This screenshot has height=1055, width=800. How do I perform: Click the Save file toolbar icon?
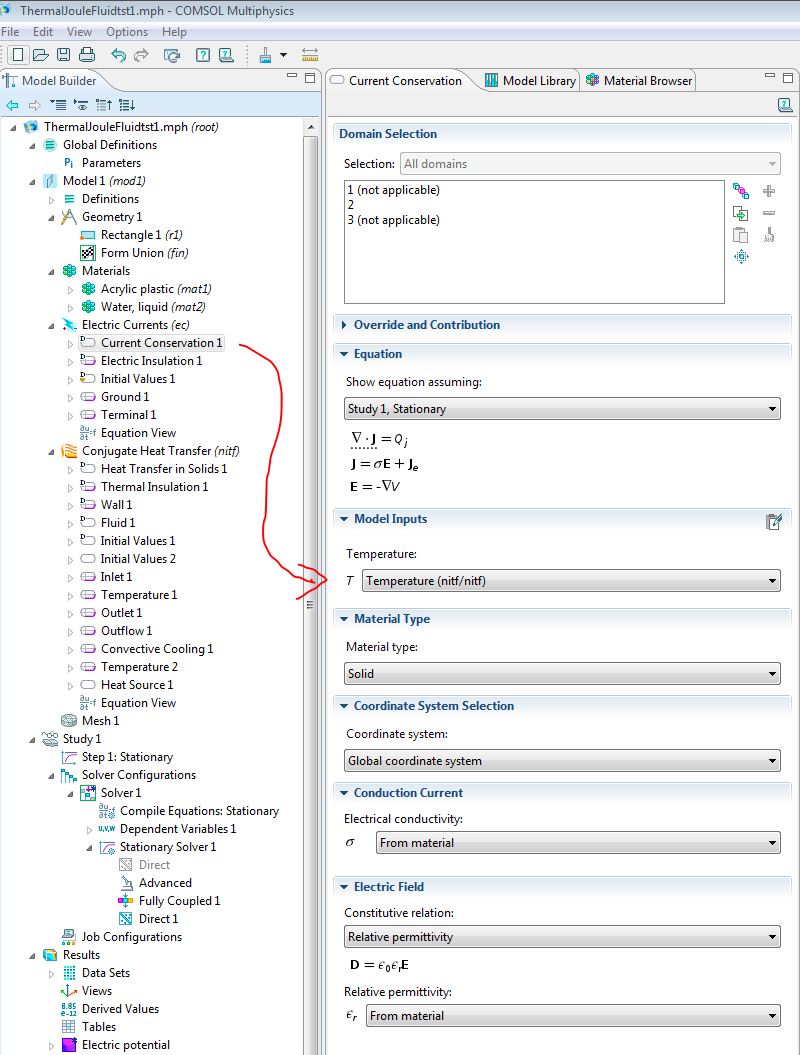click(x=63, y=55)
